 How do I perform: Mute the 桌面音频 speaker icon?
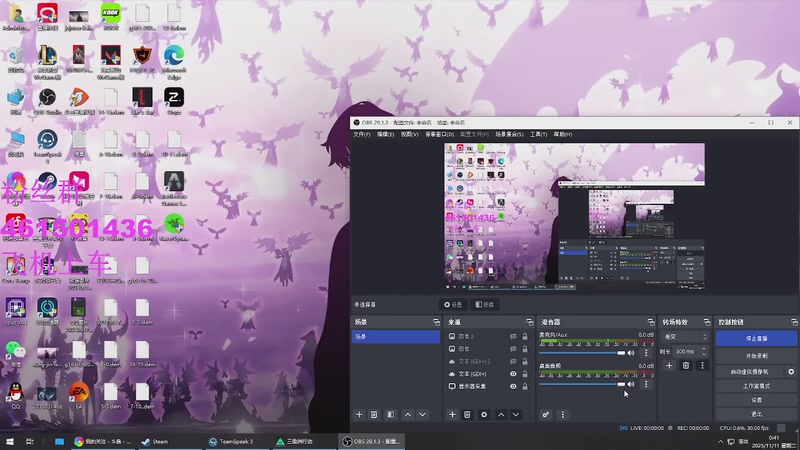click(x=631, y=384)
